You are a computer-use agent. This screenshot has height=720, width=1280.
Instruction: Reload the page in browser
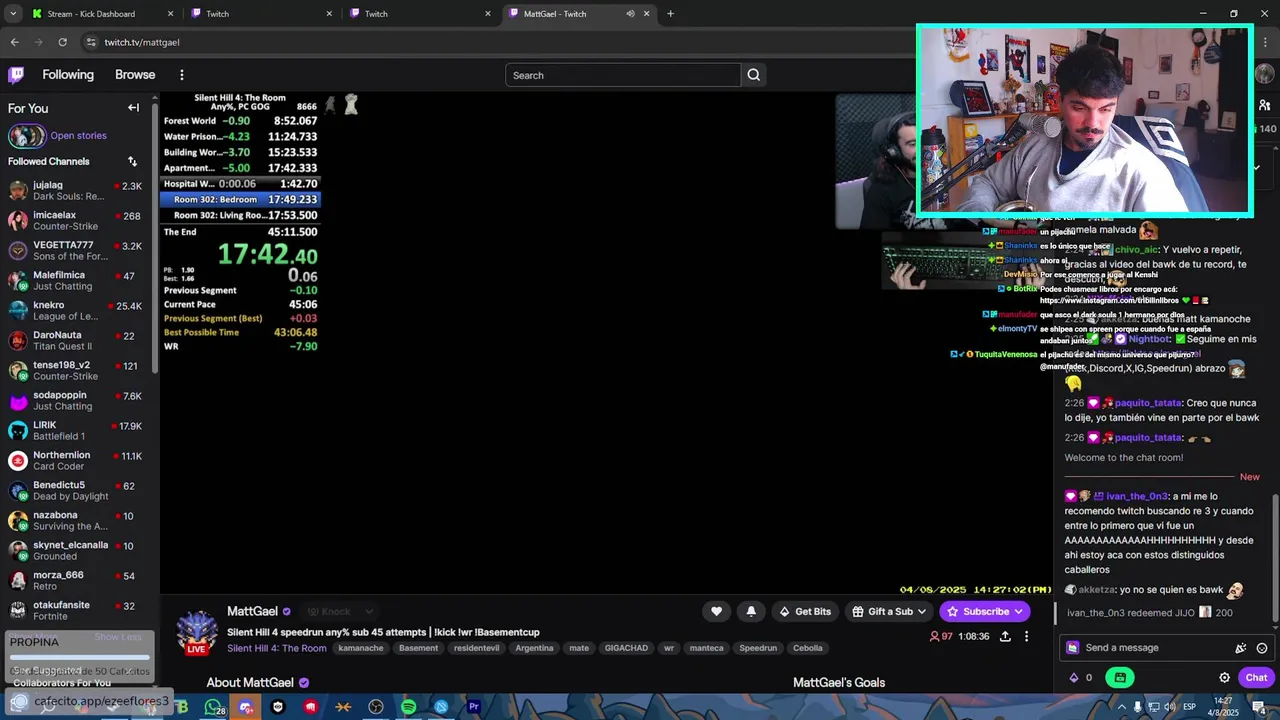point(62,42)
